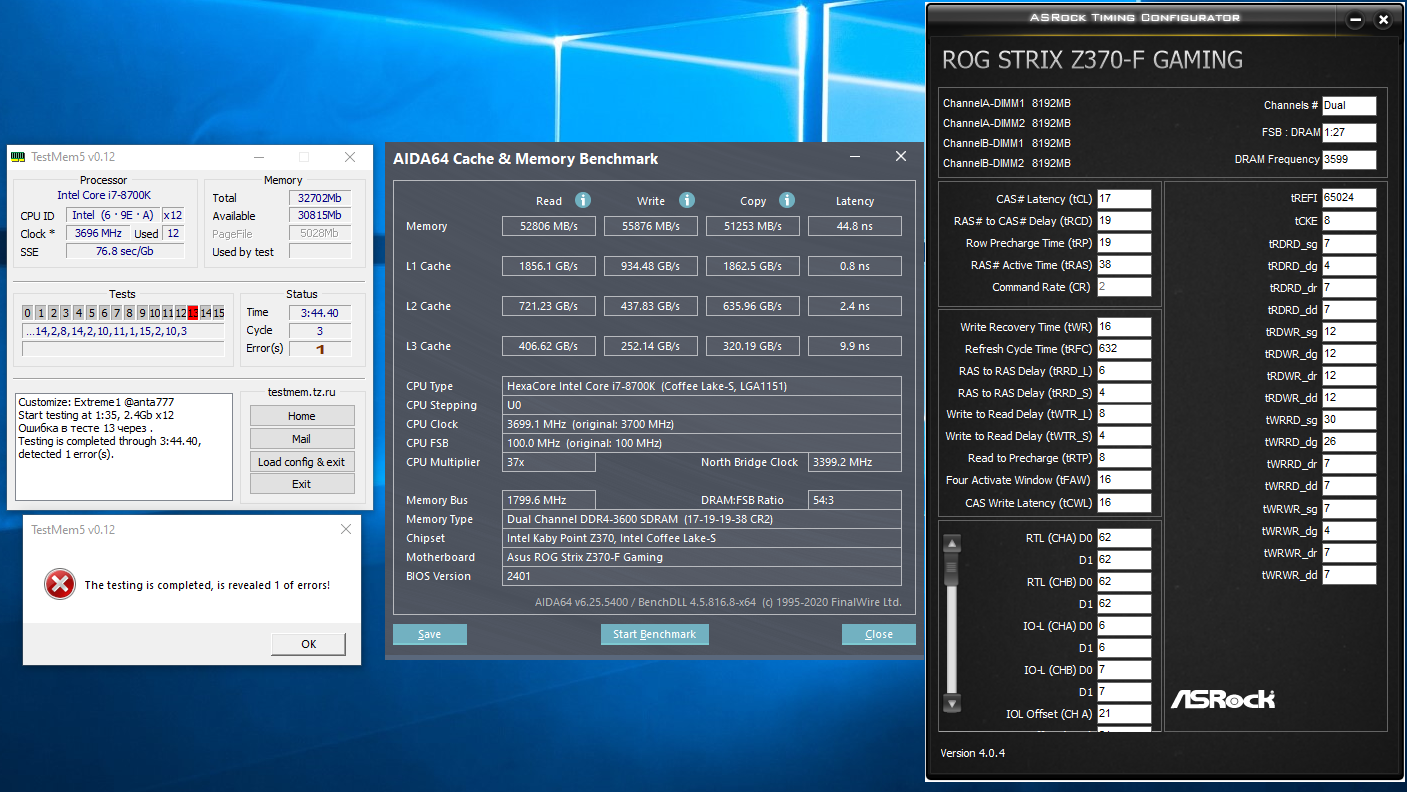
Task: Click the Close button at AIDA64 bottom
Action: point(879,634)
